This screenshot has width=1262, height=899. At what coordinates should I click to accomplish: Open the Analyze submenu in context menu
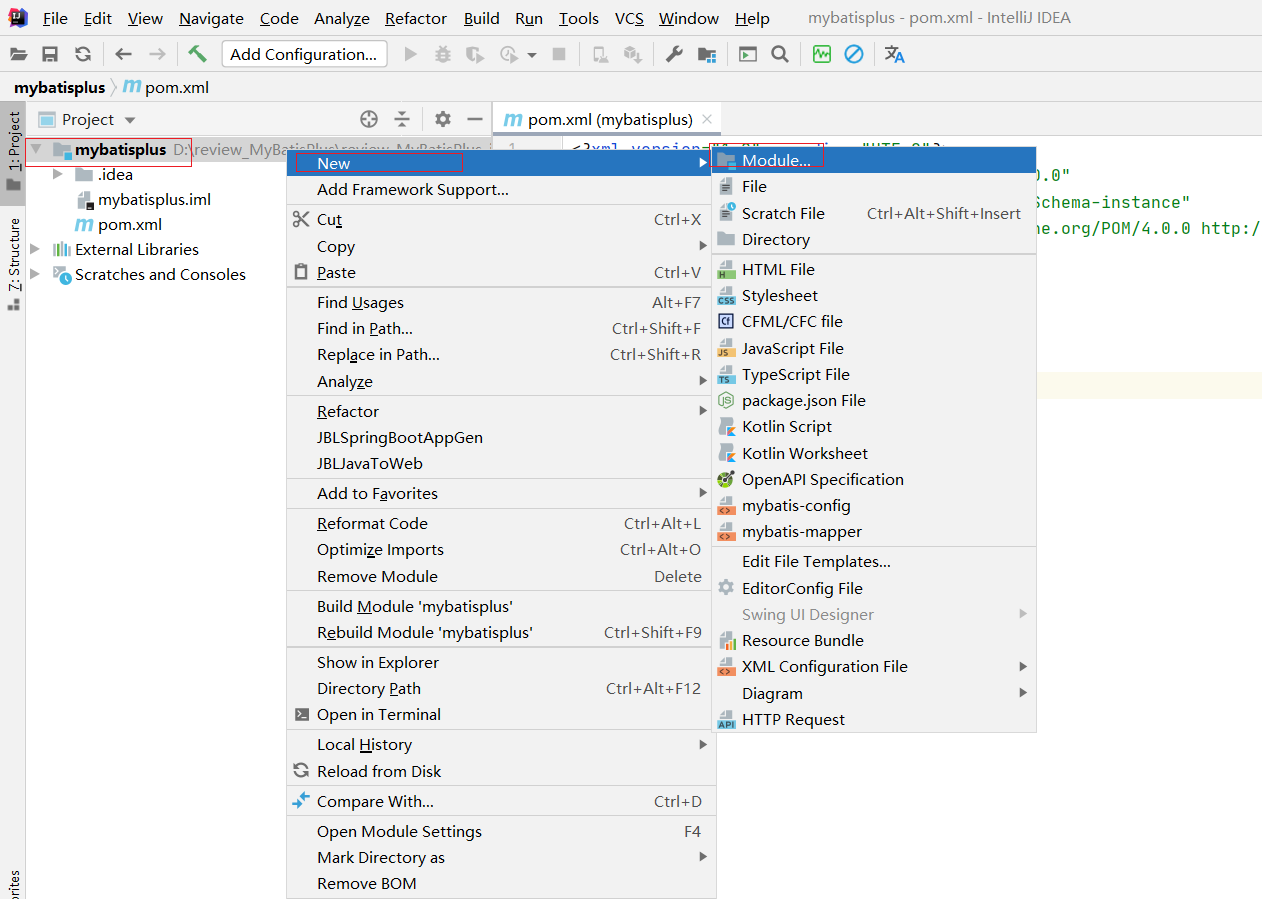[x=500, y=381]
